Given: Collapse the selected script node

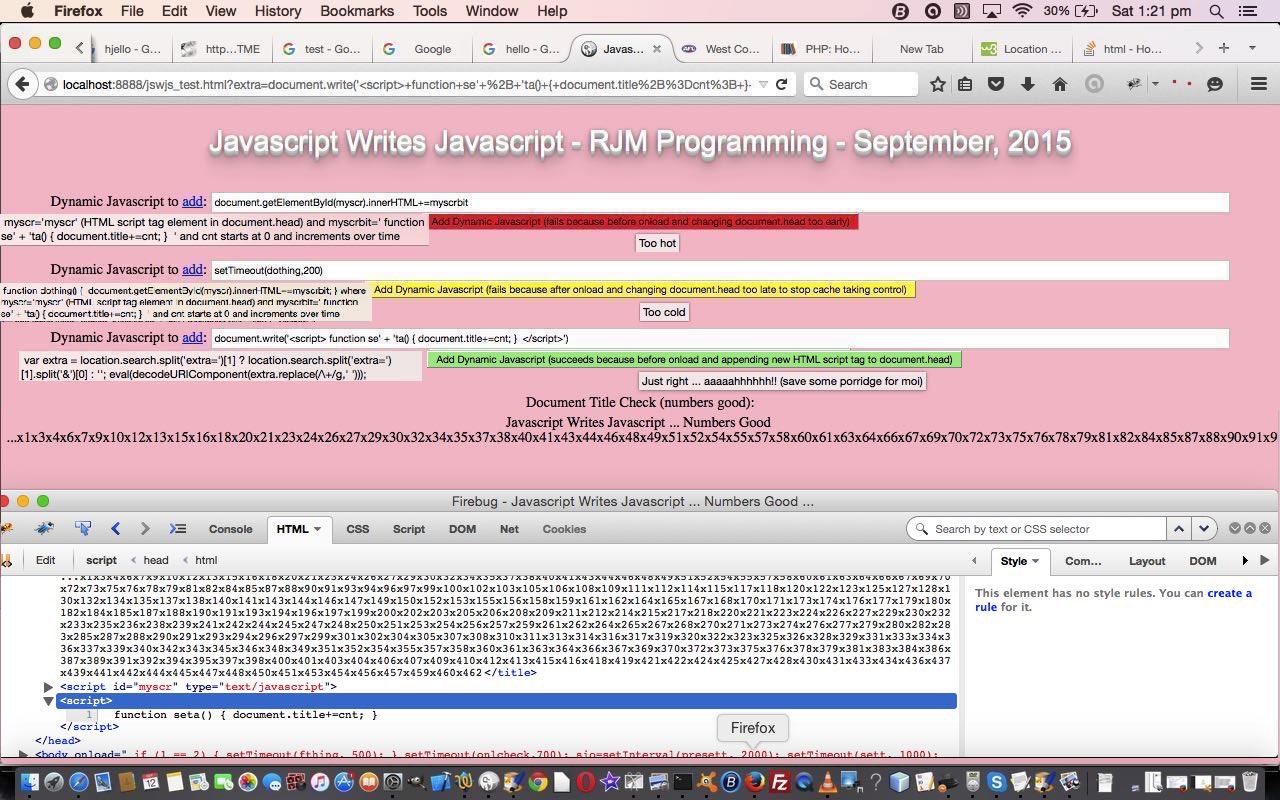Looking at the screenshot, I should pos(48,701).
